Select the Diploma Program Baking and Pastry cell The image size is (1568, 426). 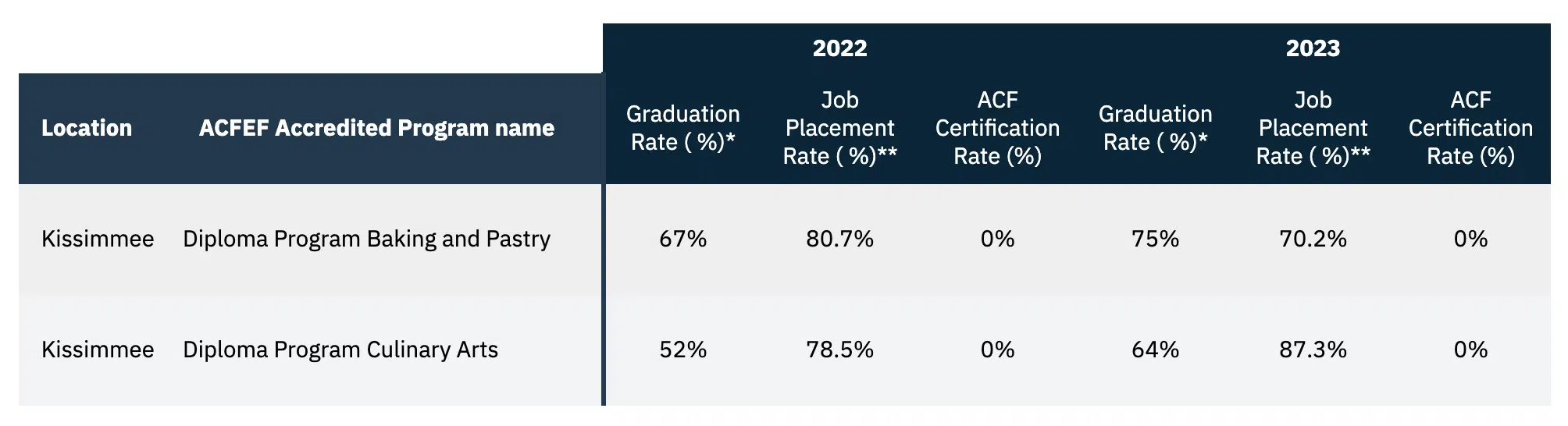(366, 239)
